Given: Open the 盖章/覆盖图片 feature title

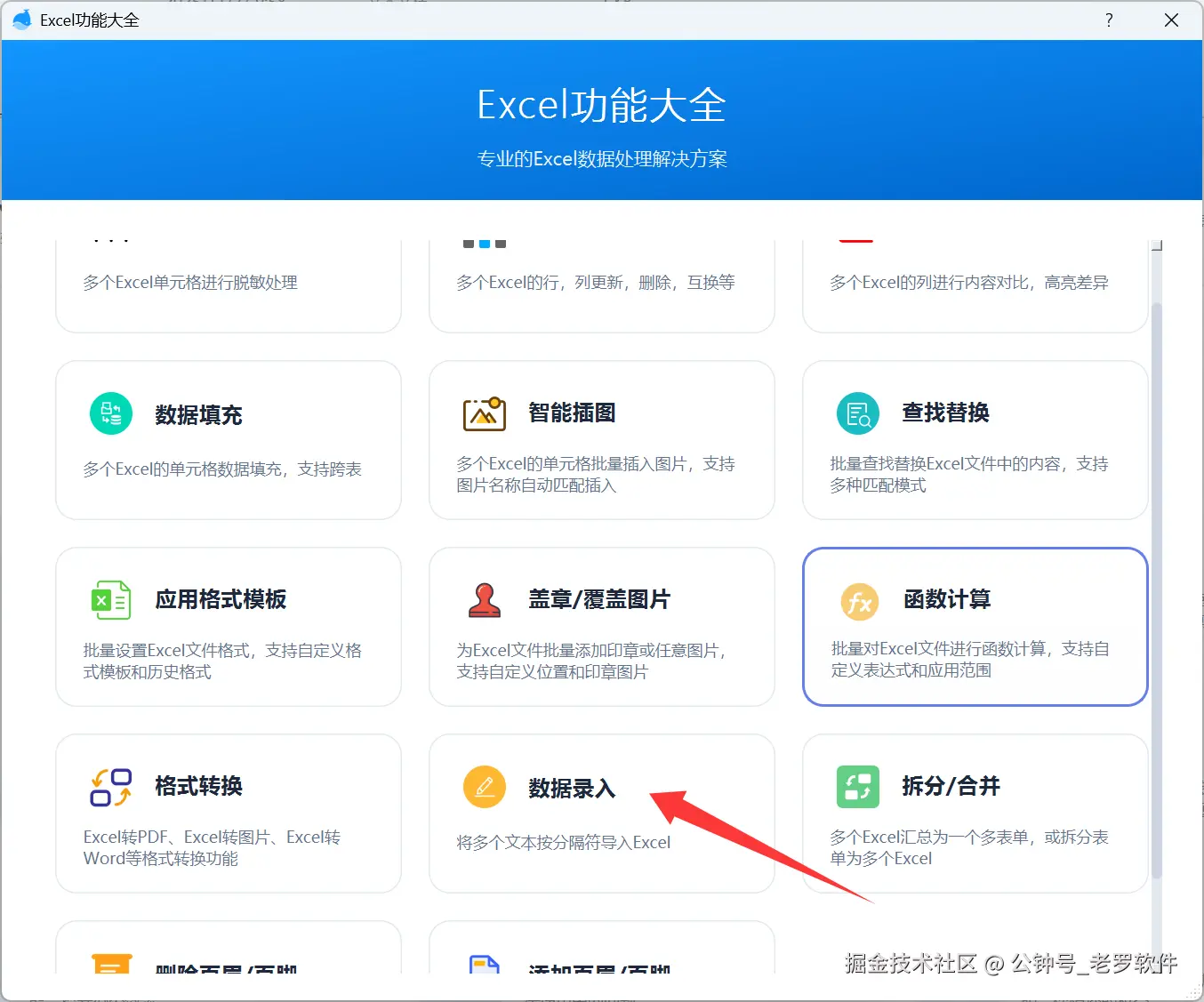Looking at the screenshot, I should [599, 599].
